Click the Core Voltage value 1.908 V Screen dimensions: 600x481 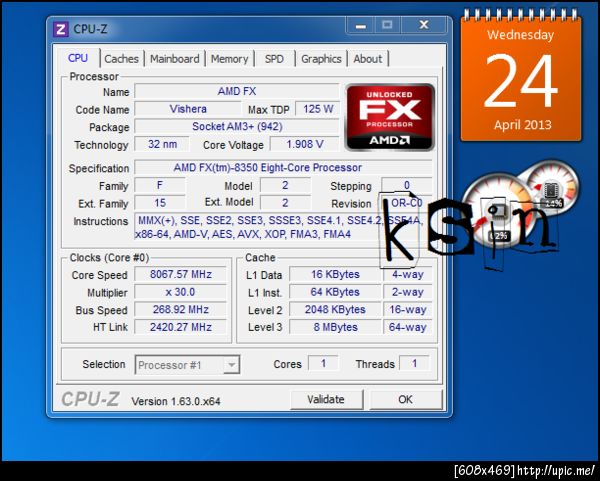coord(305,144)
